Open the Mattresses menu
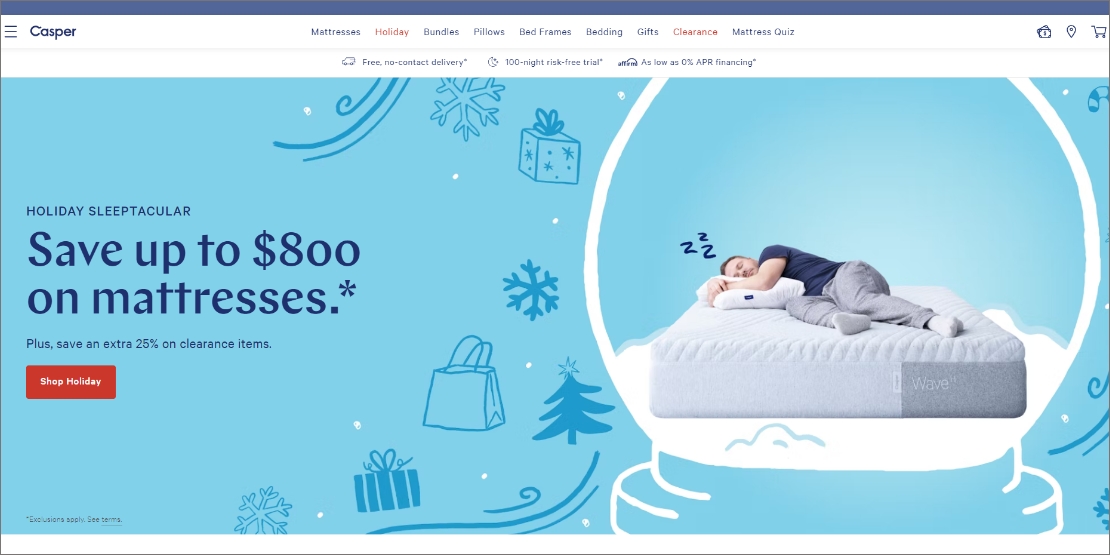Screen dimensions: 1110x555 336,32
